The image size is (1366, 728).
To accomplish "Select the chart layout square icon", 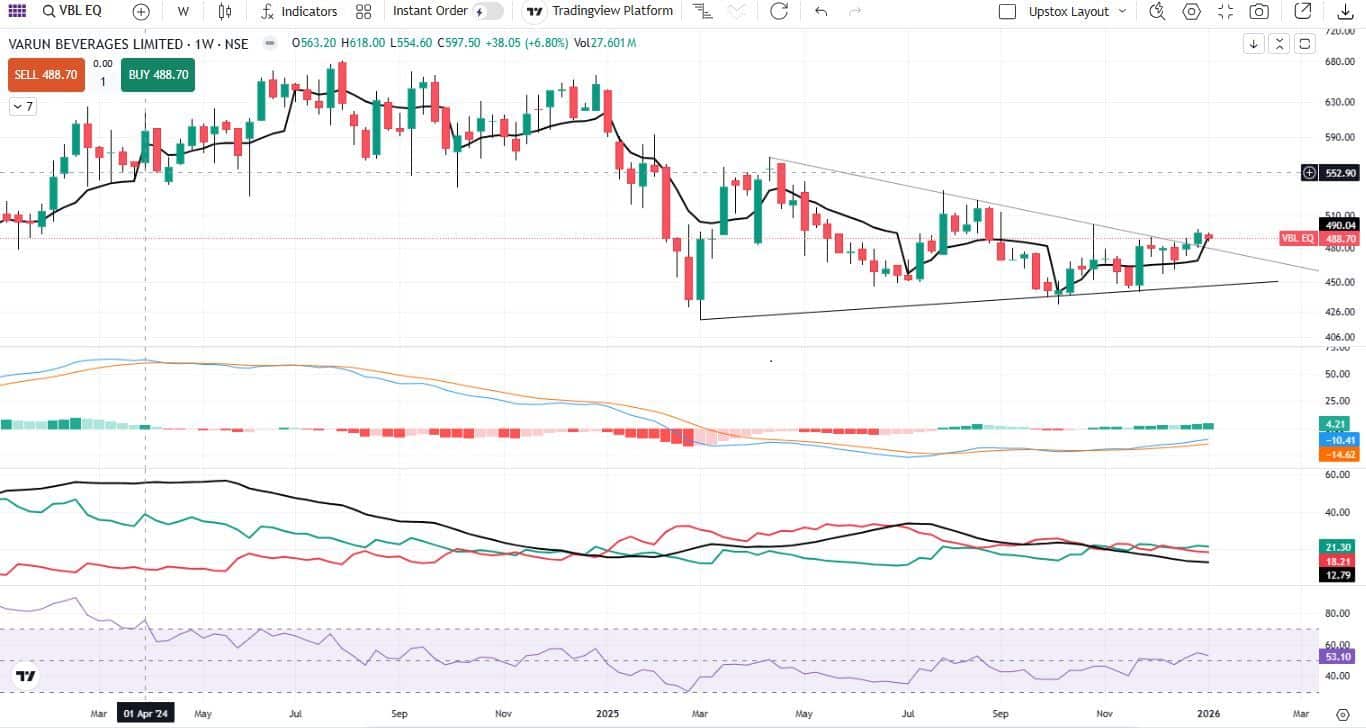I will (x=1008, y=12).
